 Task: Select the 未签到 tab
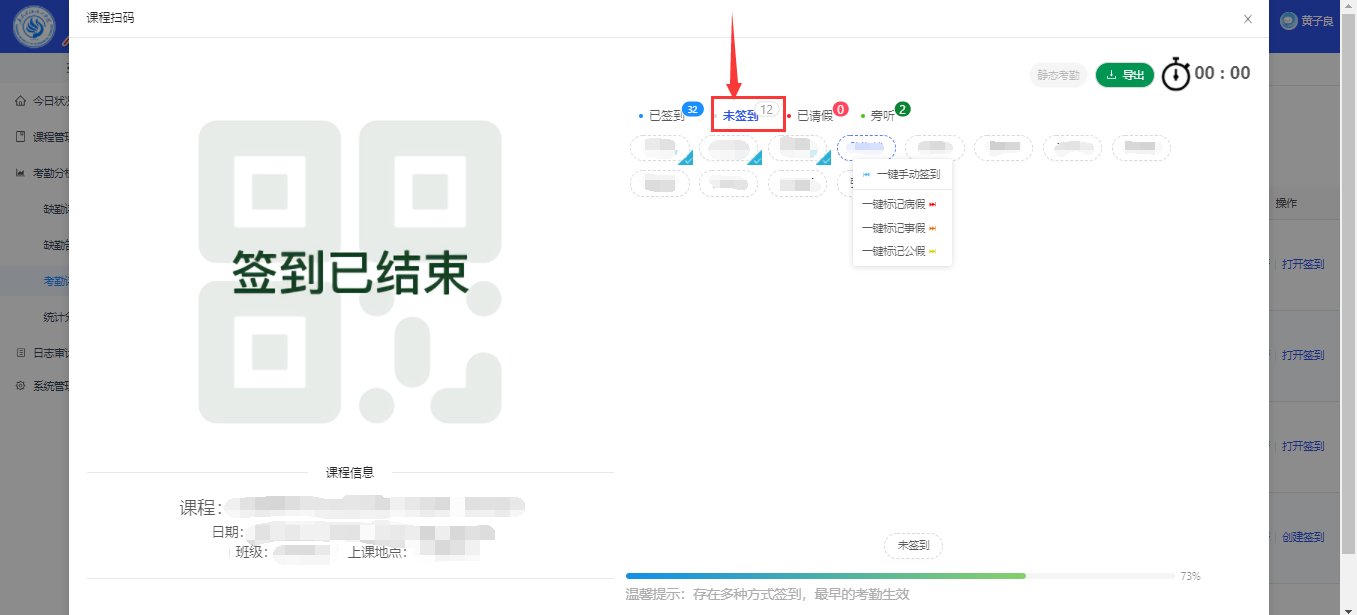pyautogui.click(x=740, y=116)
